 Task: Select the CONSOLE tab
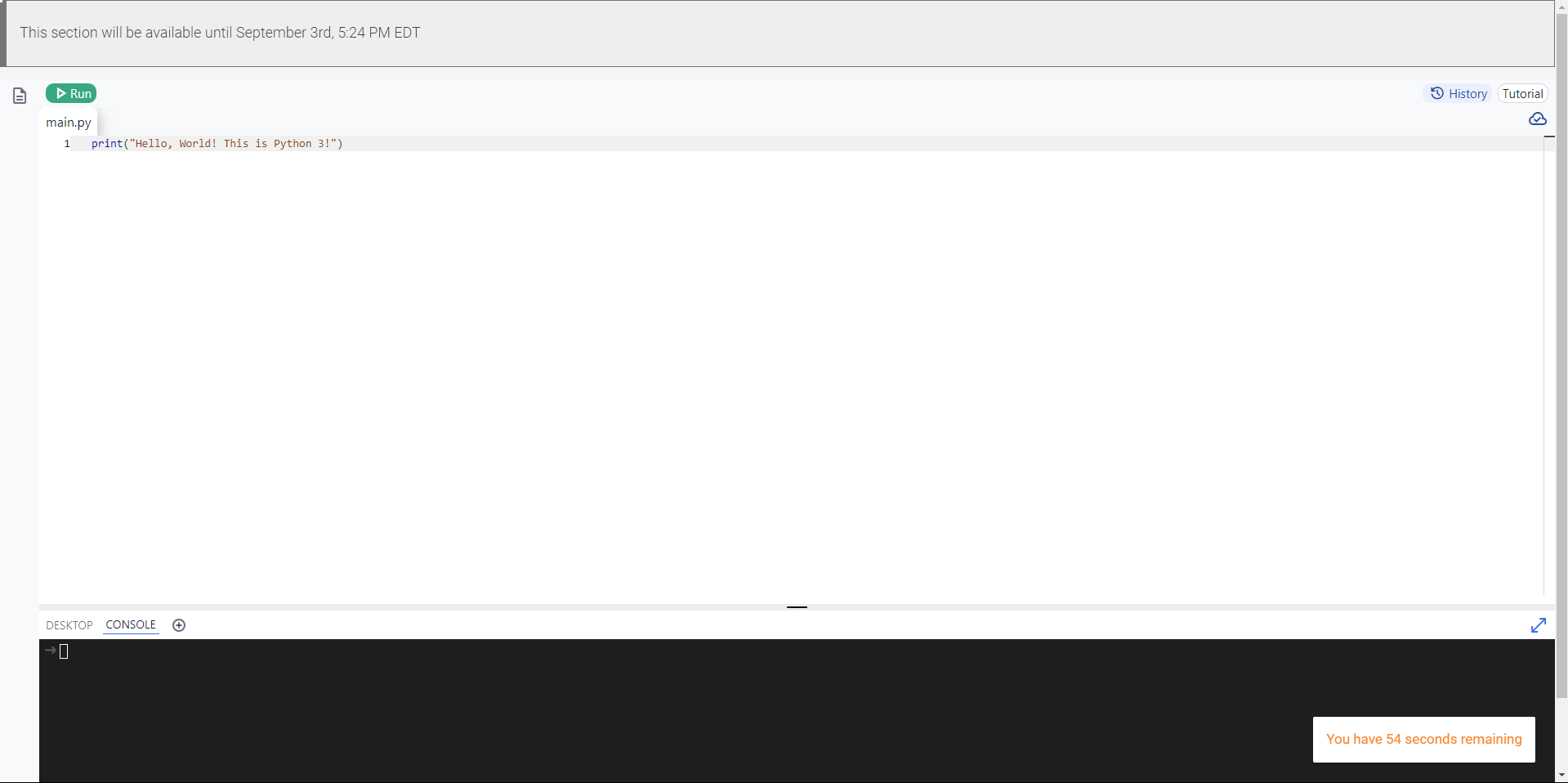pos(131,624)
